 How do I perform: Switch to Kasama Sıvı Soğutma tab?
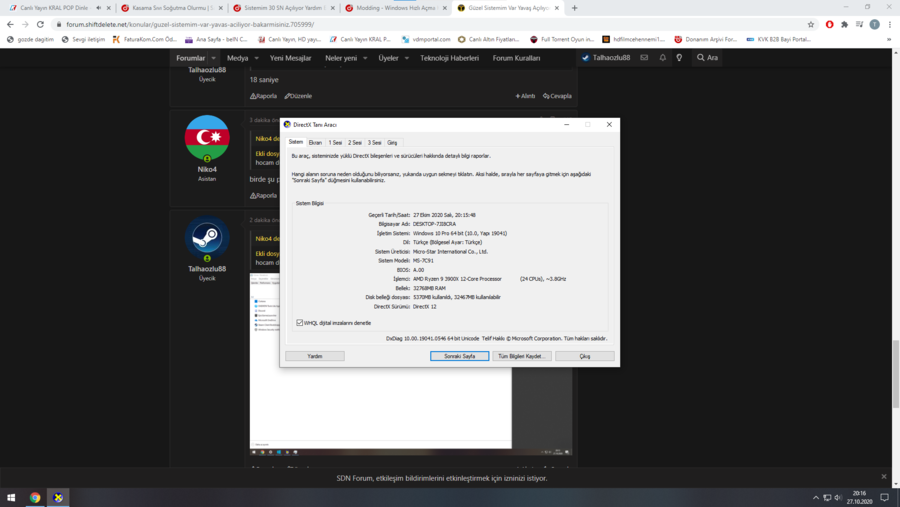[x=172, y=8]
